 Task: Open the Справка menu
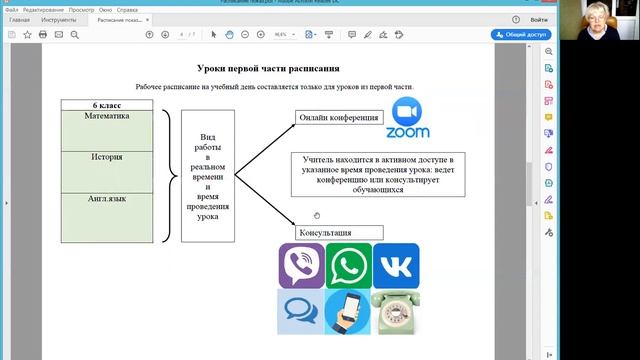(127, 10)
